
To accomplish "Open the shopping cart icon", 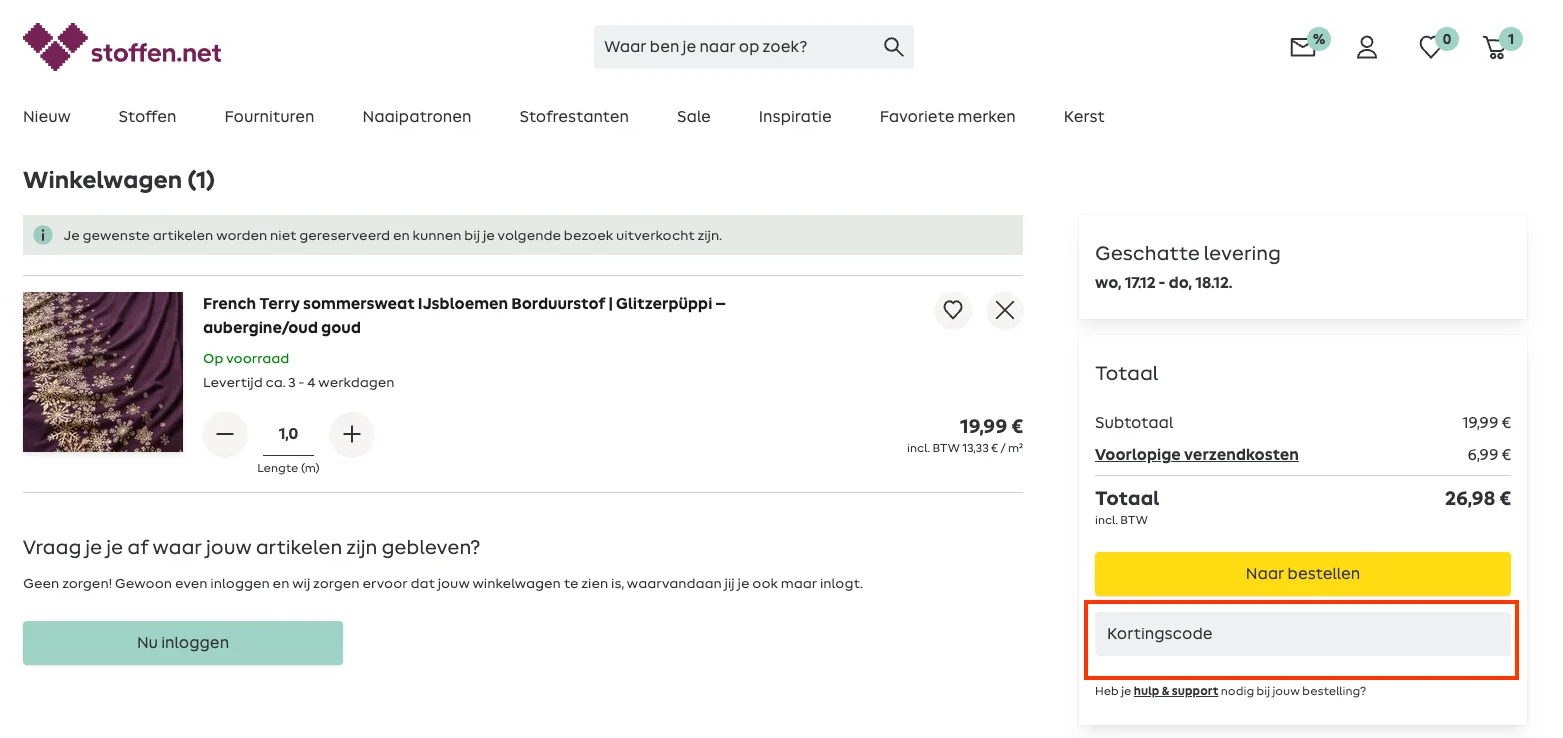I will tap(1497, 47).
